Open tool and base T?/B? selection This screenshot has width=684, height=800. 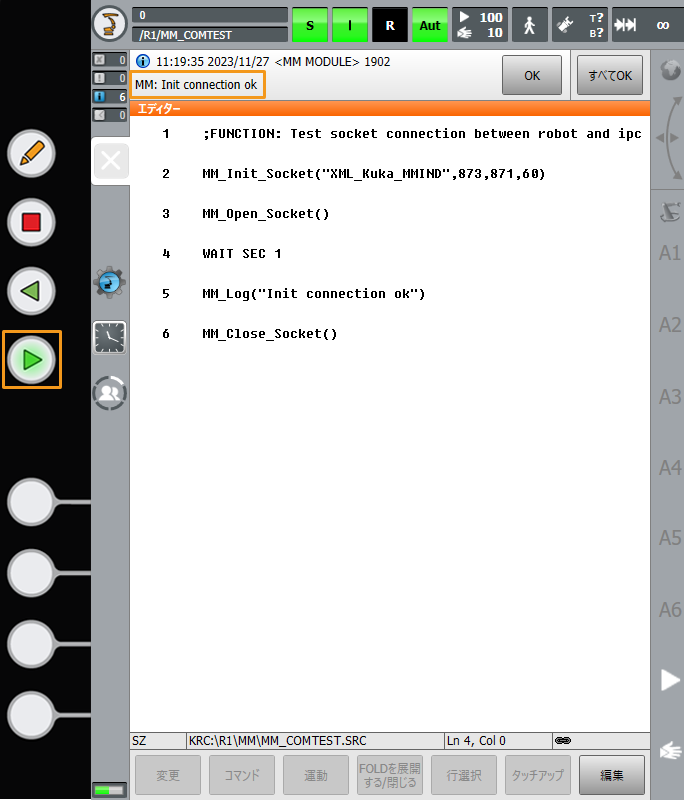pyautogui.click(x=580, y=25)
